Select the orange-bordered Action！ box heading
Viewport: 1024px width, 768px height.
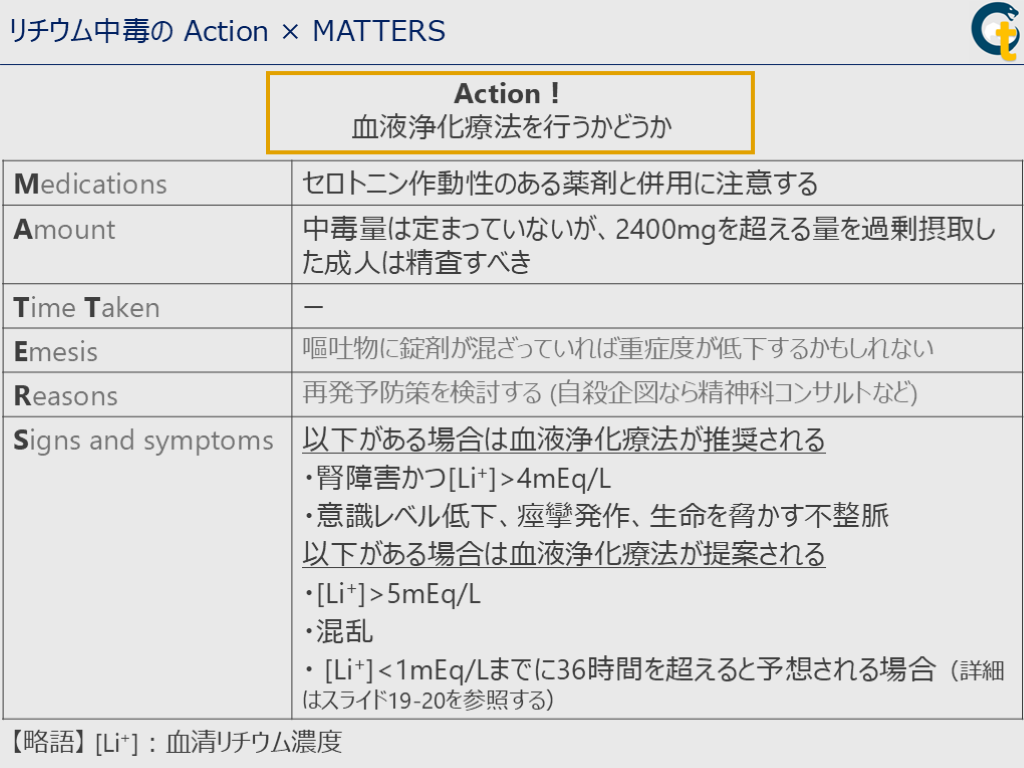tap(508, 94)
